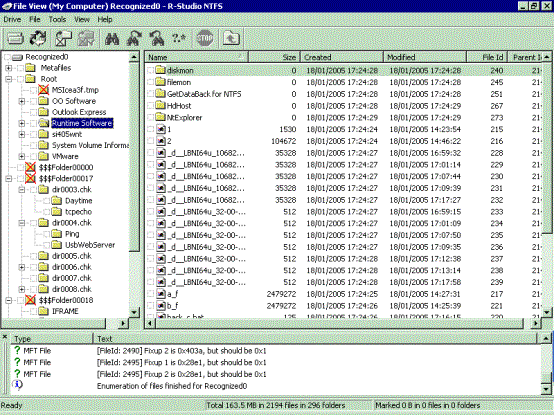Click the a_f file icon

tap(161, 294)
